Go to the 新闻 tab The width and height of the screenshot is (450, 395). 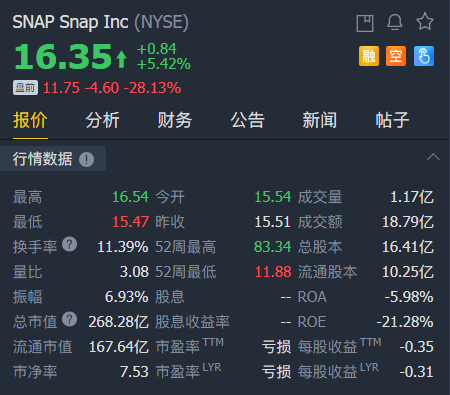tap(320, 120)
